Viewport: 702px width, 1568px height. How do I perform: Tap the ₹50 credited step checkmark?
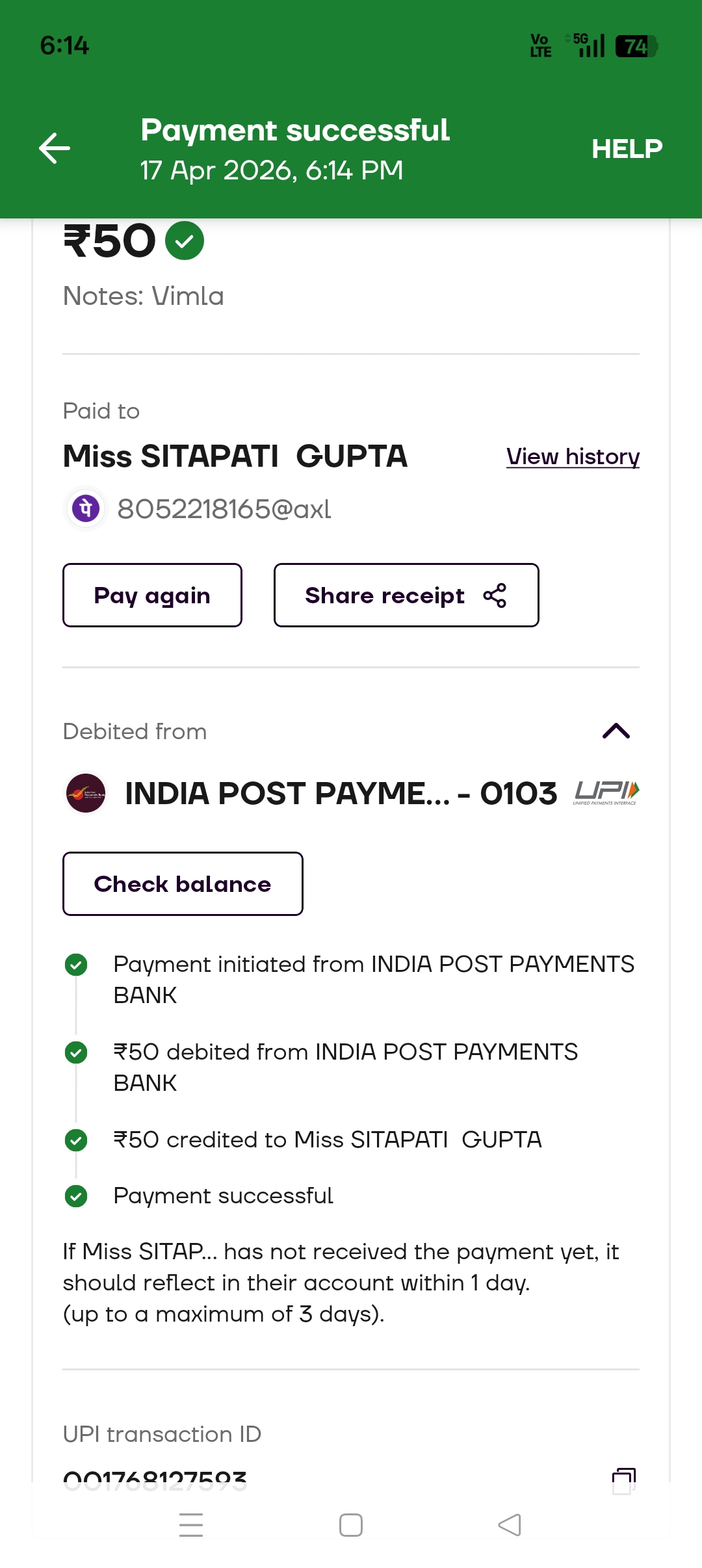click(76, 1140)
